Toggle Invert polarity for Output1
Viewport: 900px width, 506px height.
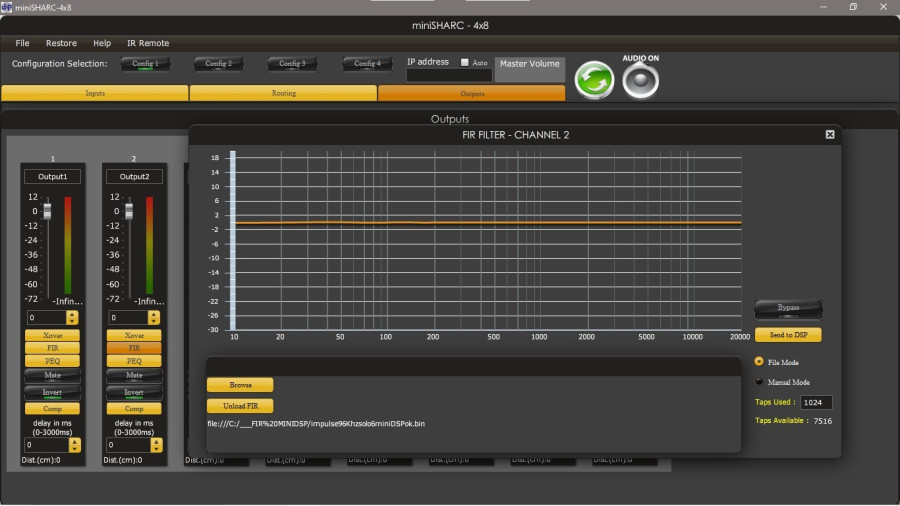click(52, 393)
